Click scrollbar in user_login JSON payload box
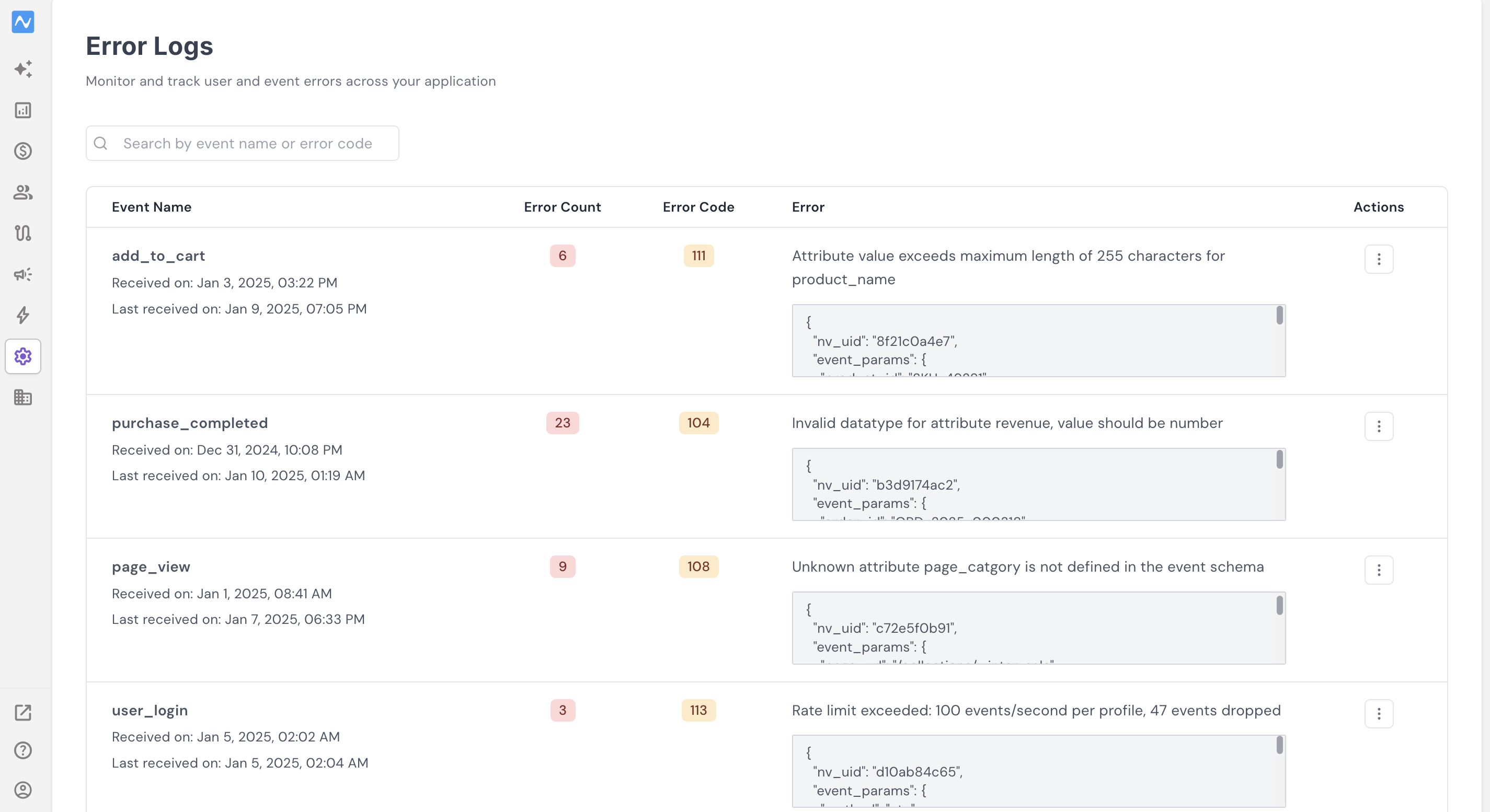This screenshot has height=812, width=1490. point(1279,745)
